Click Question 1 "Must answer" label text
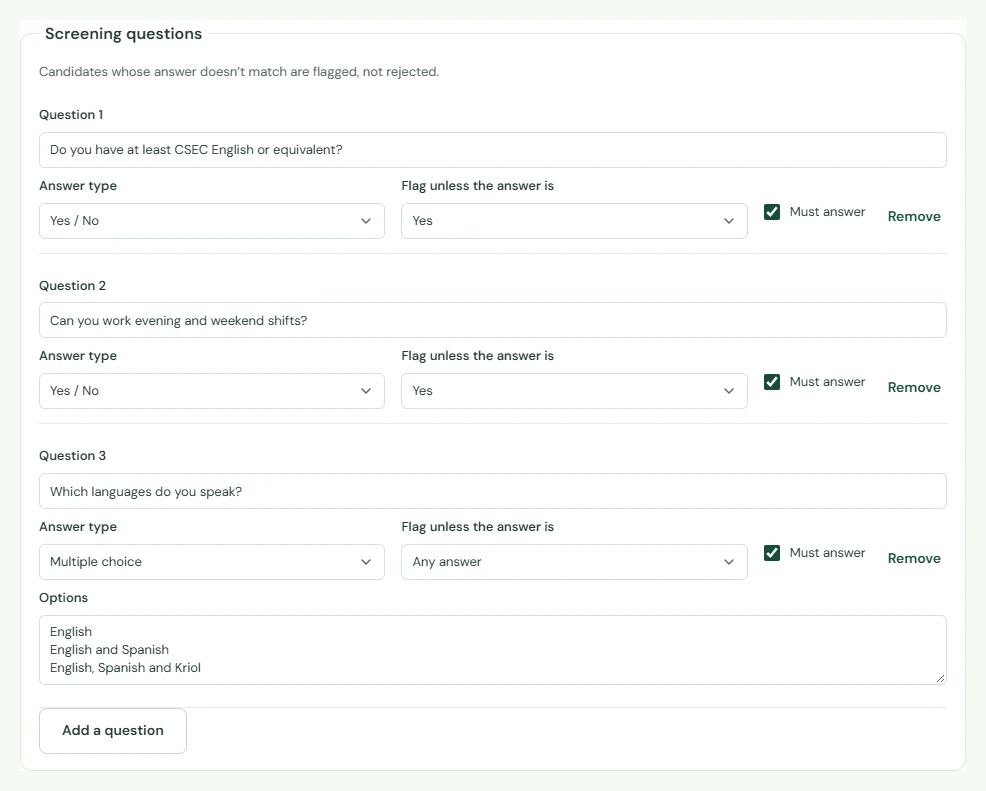Image resolution: width=986 pixels, height=791 pixels. (x=828, y=212)
